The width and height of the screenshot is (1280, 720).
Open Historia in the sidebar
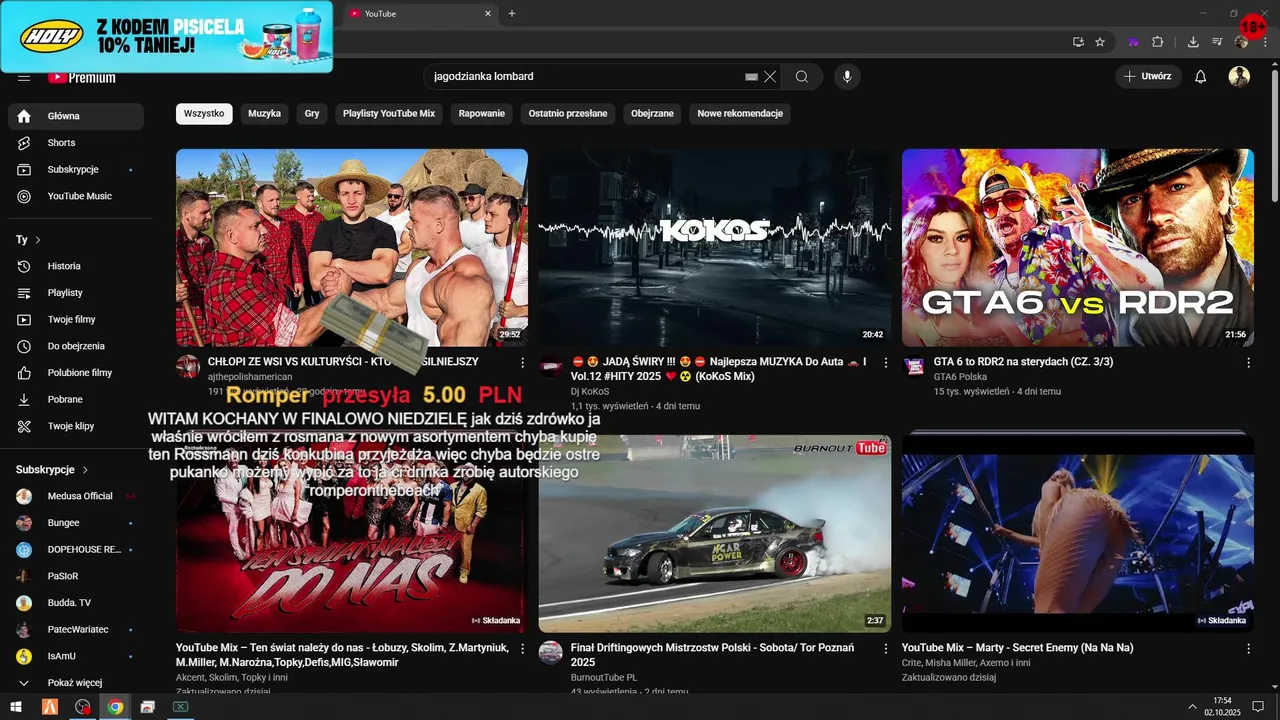pos(76,266)
